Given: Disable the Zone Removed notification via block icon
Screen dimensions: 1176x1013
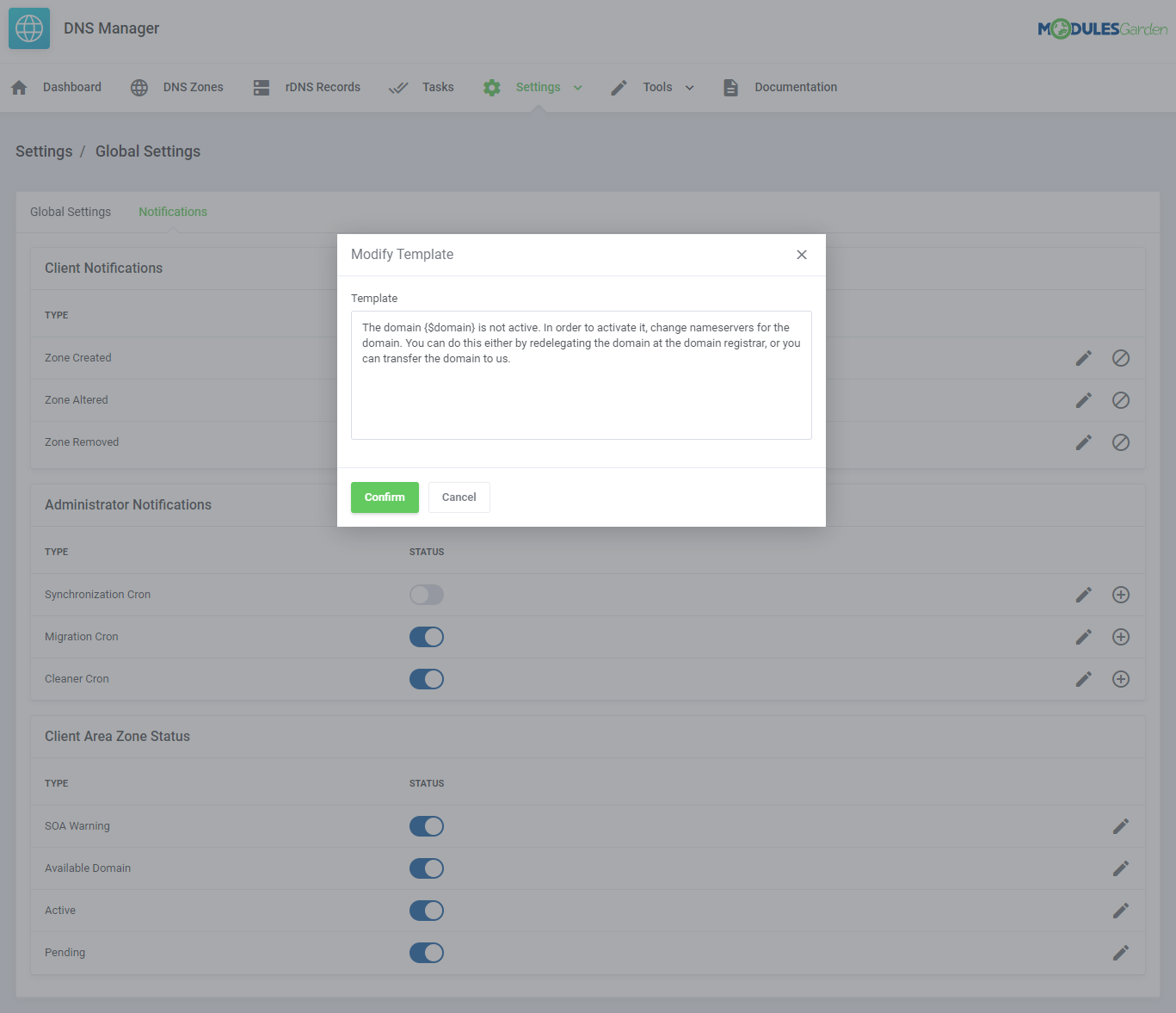Looking at the screenshot, I should tap(1120, 442).
